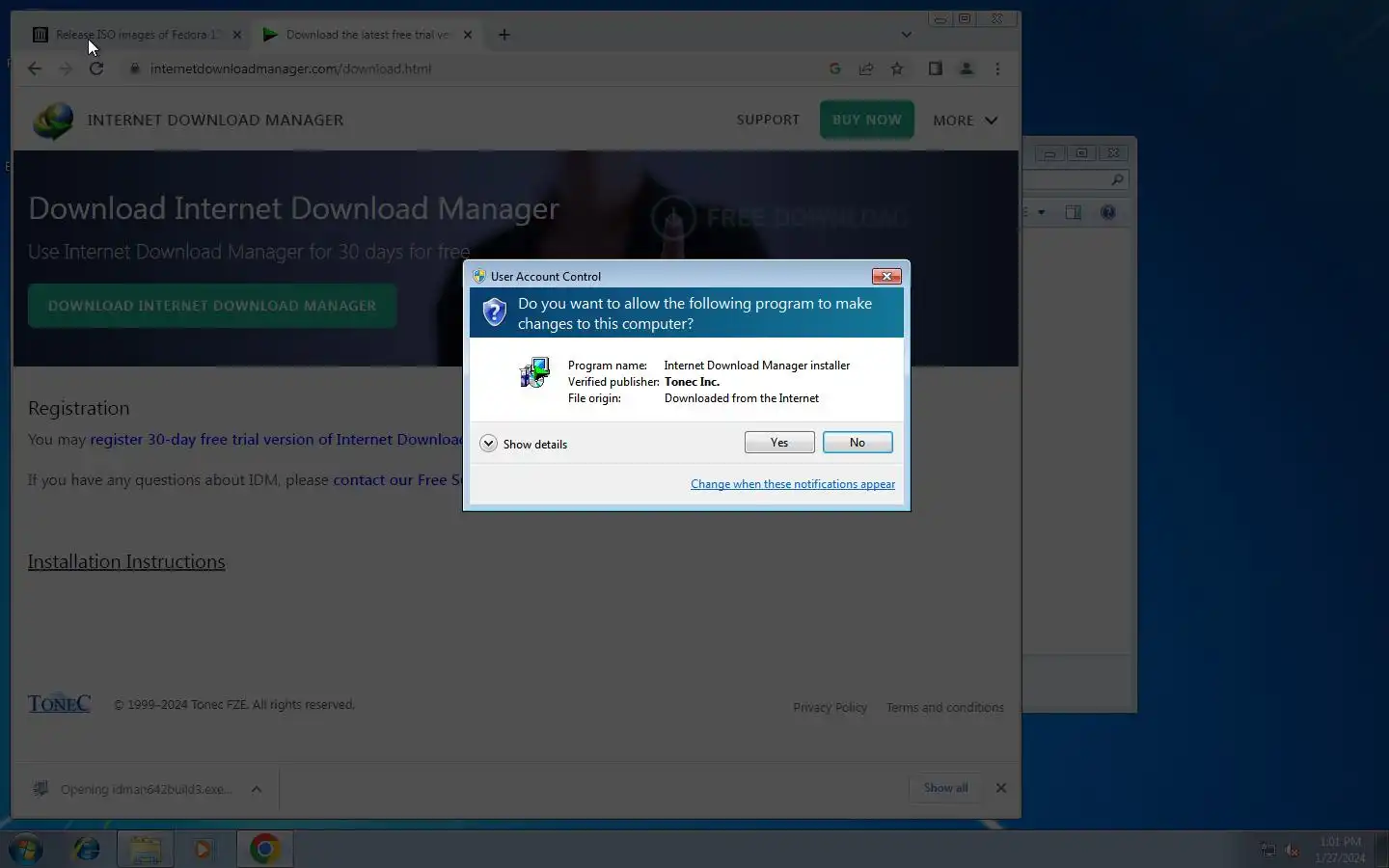1389x868 pixels.
Task: Open Windows Explorer from taskbar
Action: [x=146, y=850]
